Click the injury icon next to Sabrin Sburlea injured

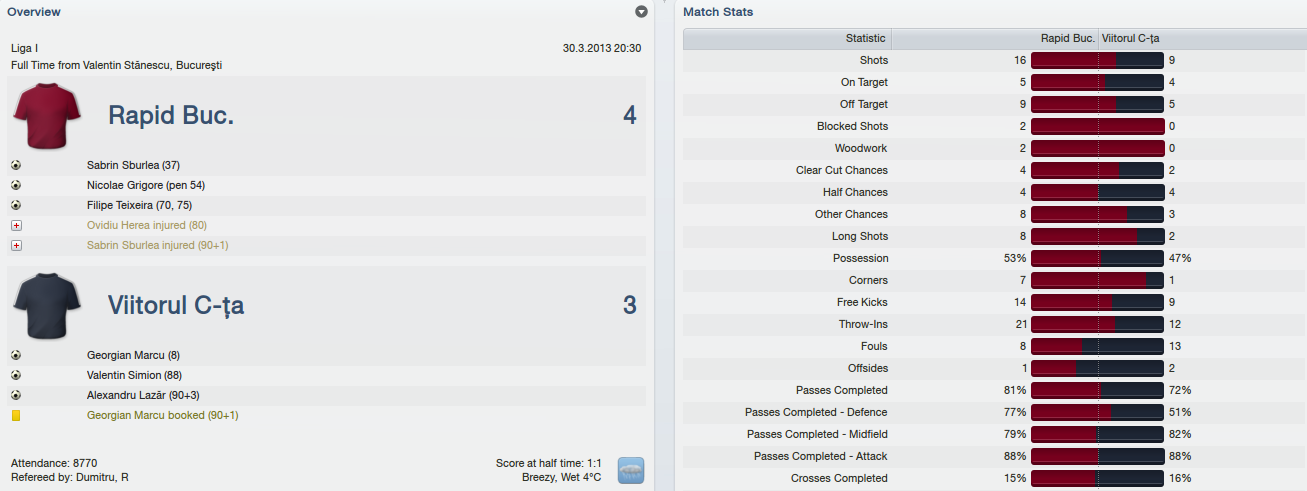16,245
